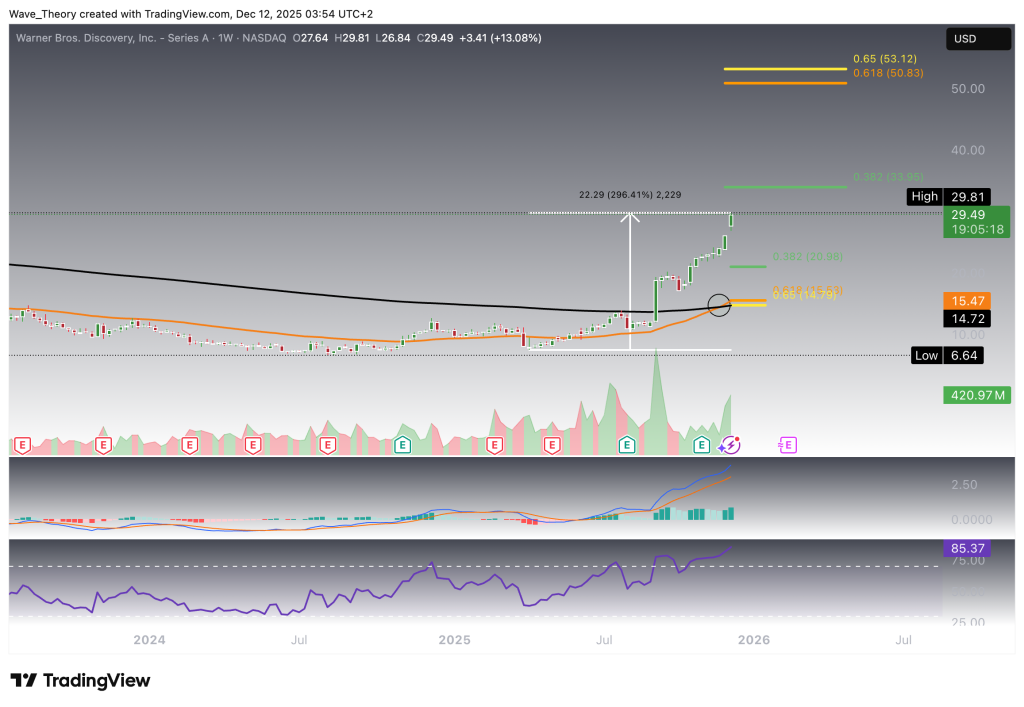Click the purple upcoming earnings marker
The height and width of the screenshot is (707, 1024).
[x=787, y=443]
